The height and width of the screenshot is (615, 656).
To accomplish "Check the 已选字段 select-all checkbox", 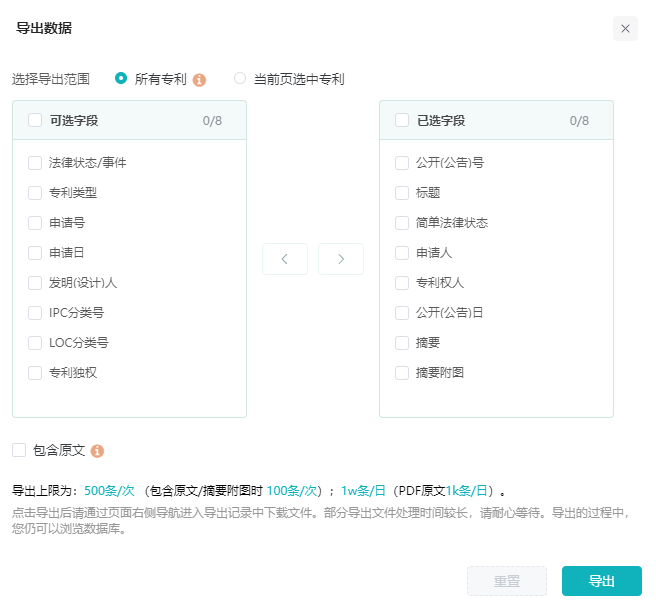I will pos(402,120).
